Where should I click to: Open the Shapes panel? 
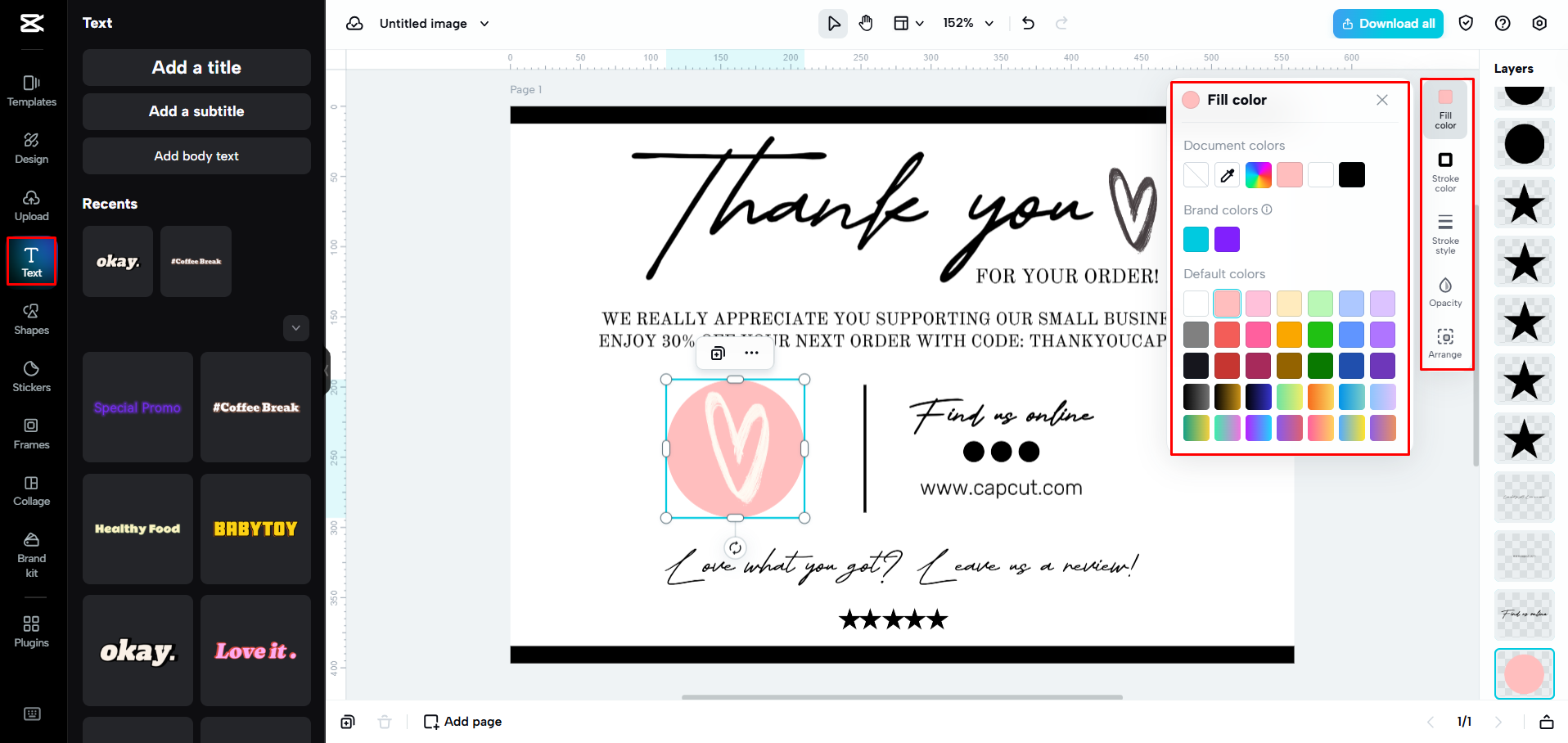coord(32,319)
